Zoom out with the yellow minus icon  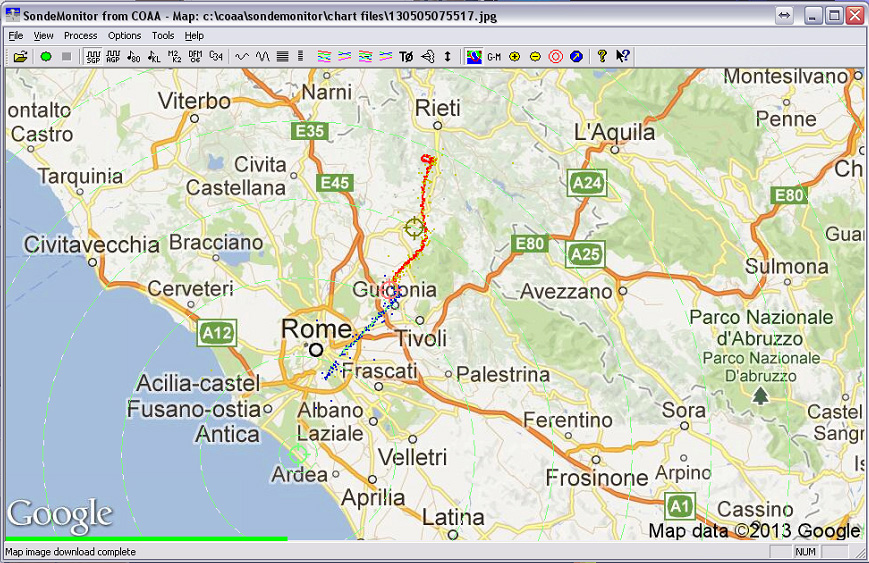(535, 57)
